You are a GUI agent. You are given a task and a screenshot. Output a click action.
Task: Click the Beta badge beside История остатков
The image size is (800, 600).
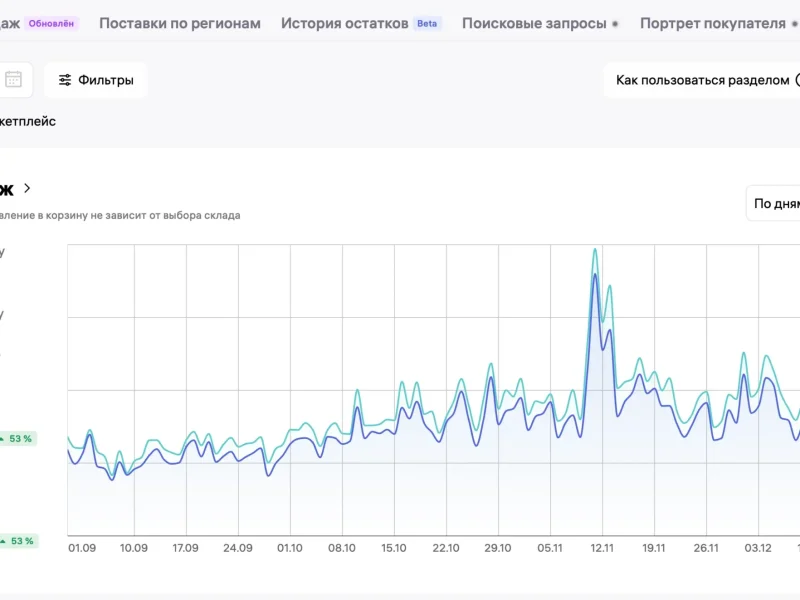pos(427,23)
